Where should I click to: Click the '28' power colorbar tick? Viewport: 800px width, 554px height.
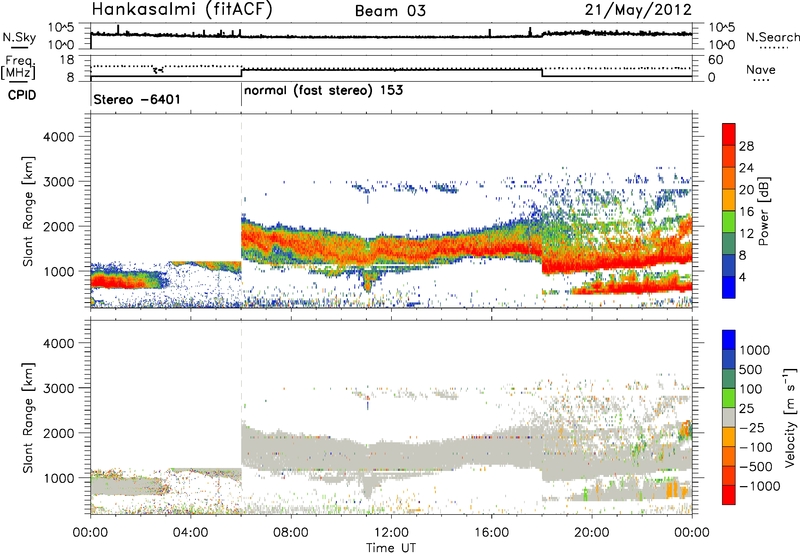(x=746, y=146)
